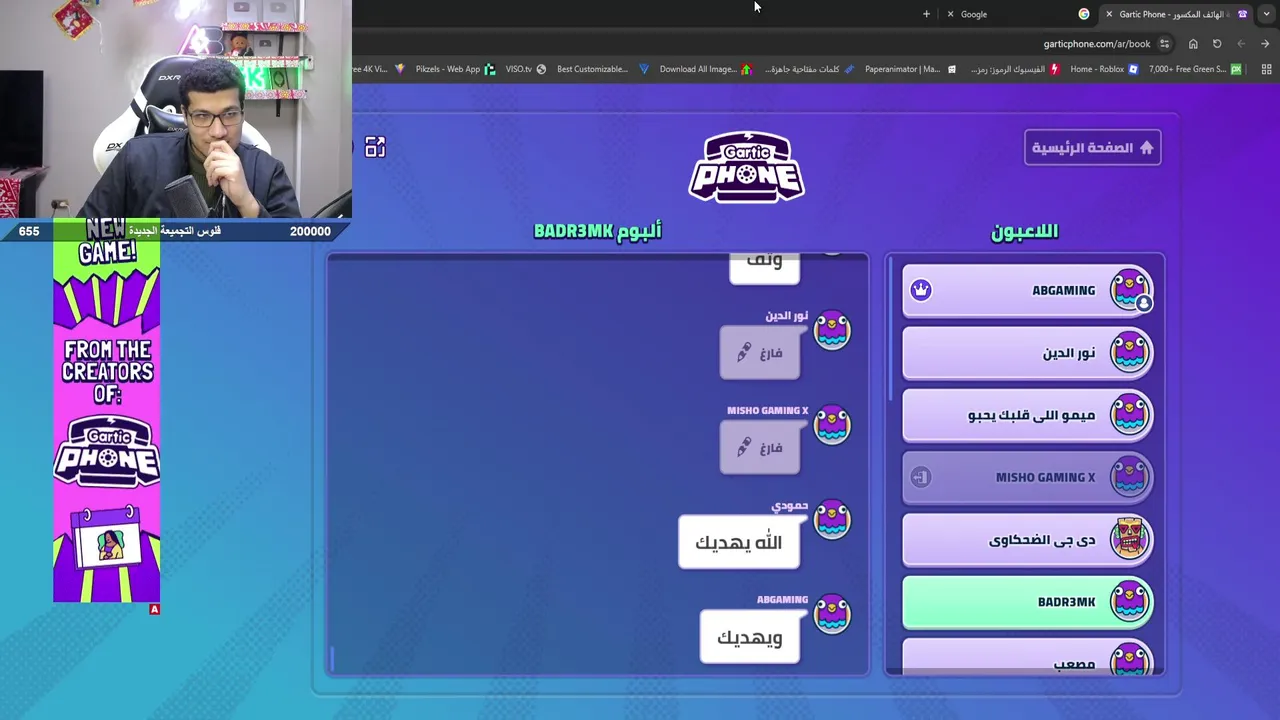
Task: Click the Gartic Phone ad banner on the left
Action: click(x=107, y=411)
